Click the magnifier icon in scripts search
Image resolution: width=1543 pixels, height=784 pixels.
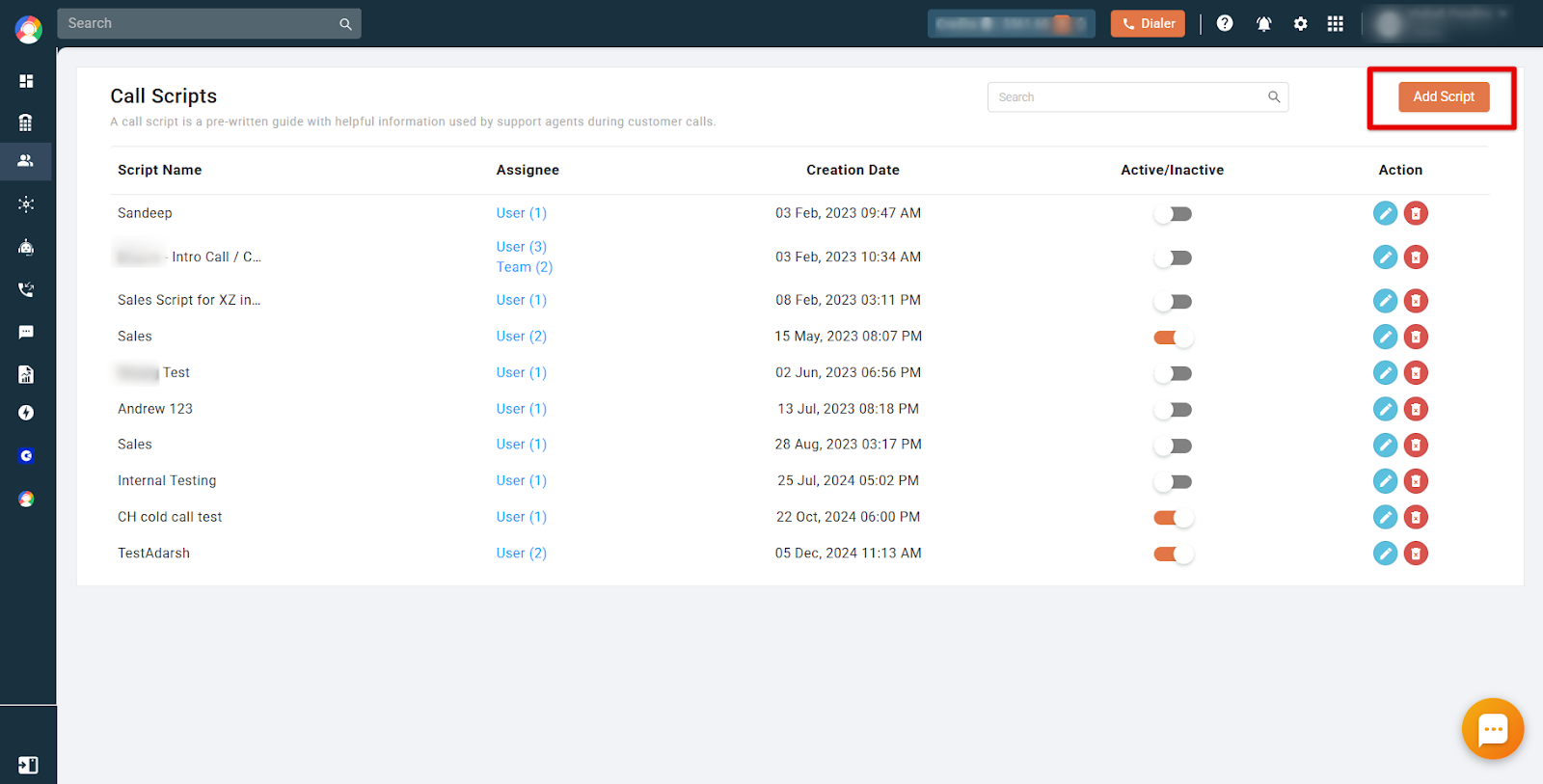(1274, 96)
